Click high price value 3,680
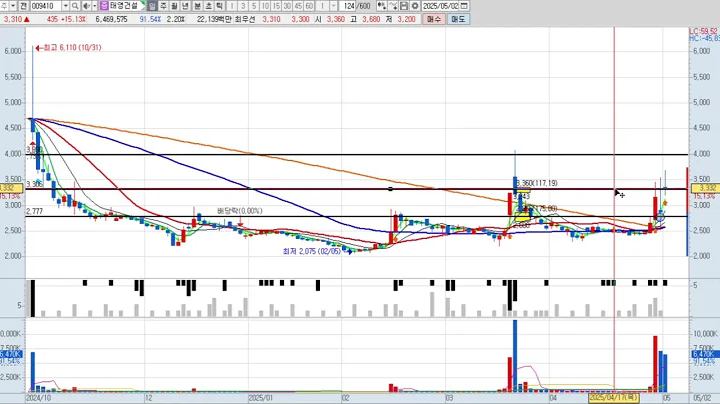This screenshot has width=720, height=404. tap(371, 19)
